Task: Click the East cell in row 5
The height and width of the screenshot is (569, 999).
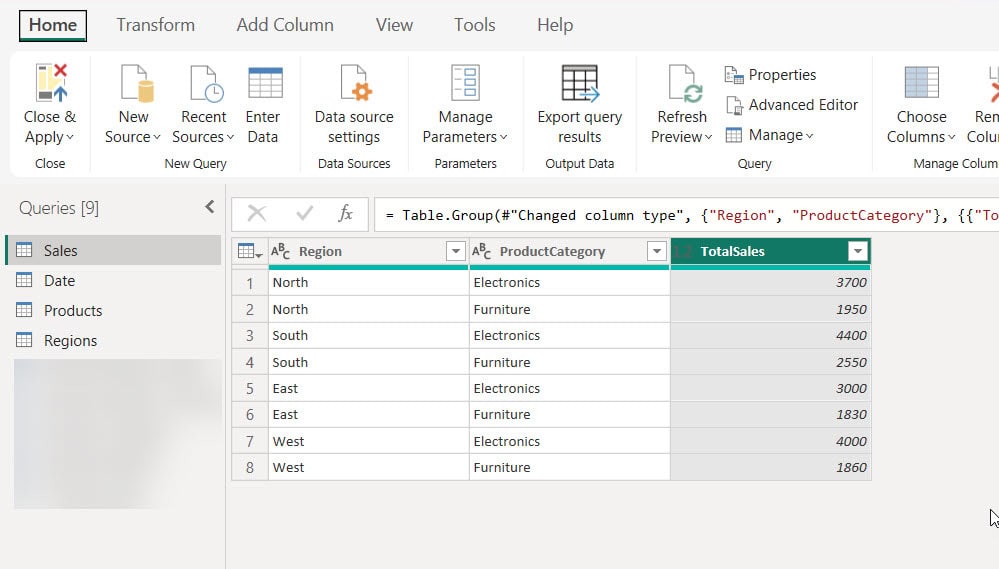Action: point(368,388)
